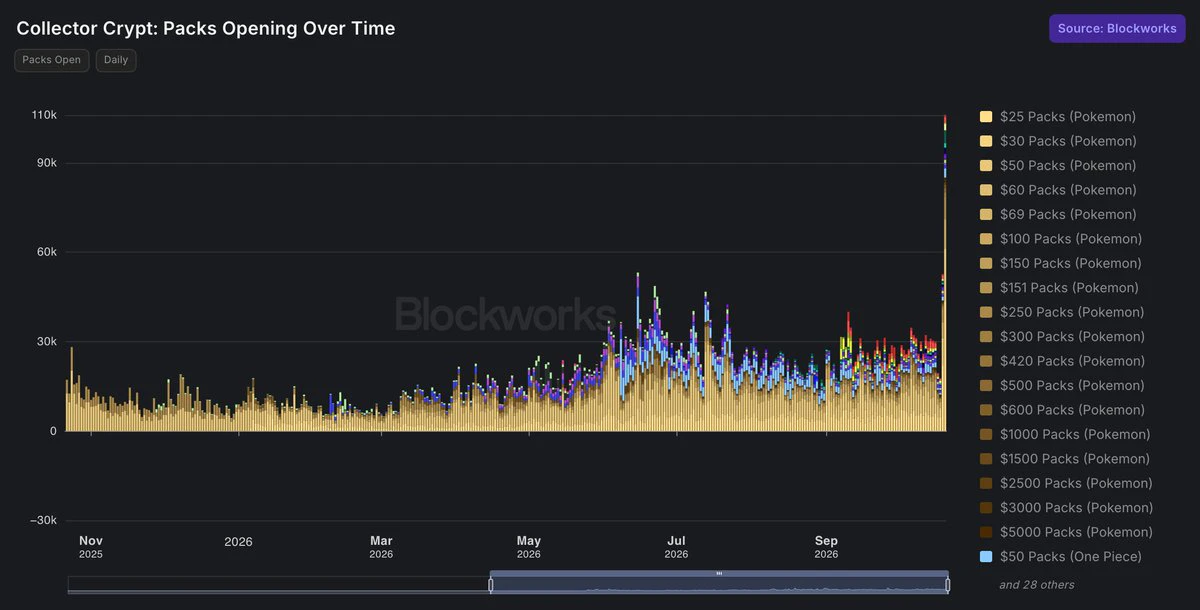Click the chart title 'Collector Crypt: Packs Opening Over Time'

coord(206,28)
